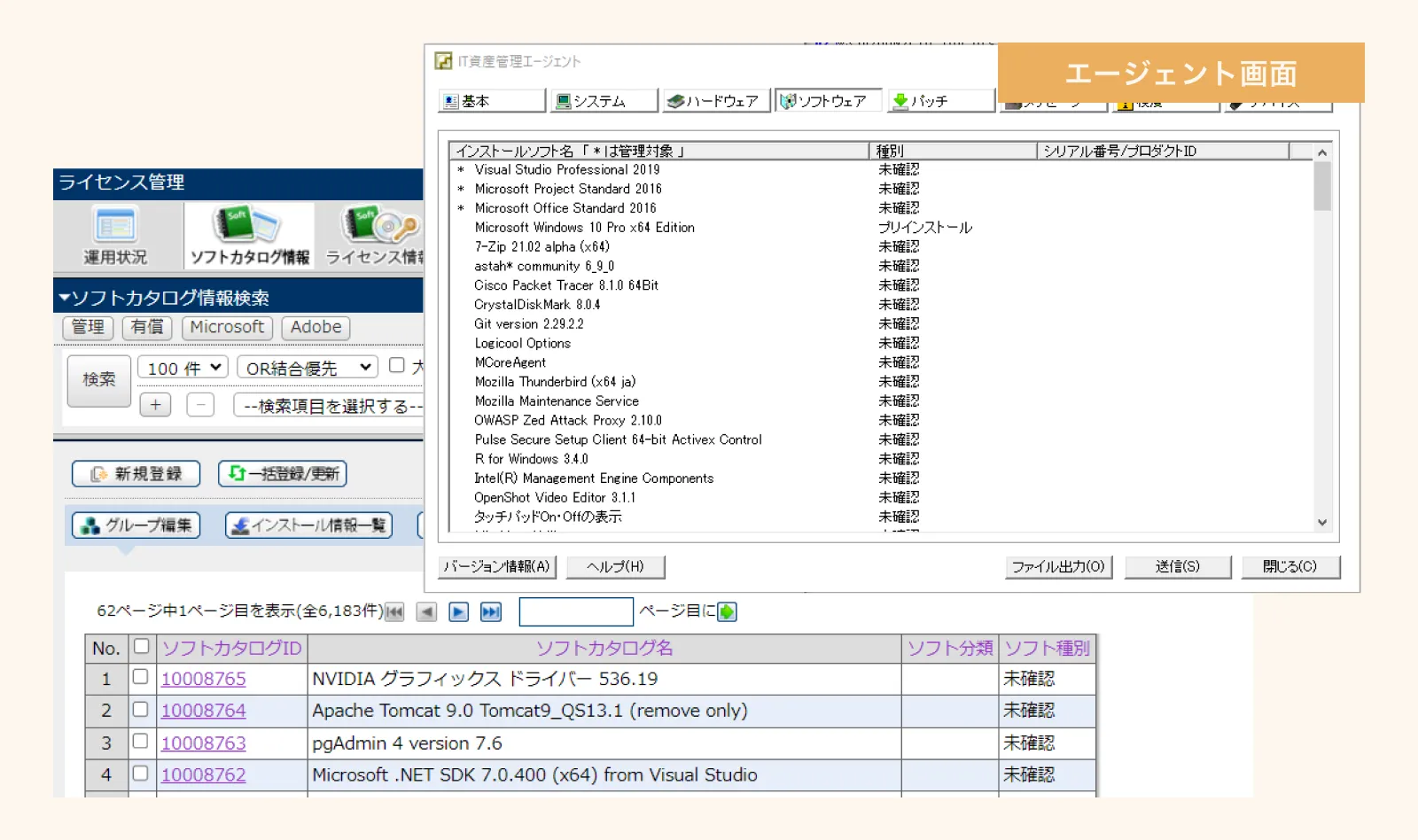Check the row 10008762 checkbox
Viewport: 1418px width, 840px height.
[140, 773]
